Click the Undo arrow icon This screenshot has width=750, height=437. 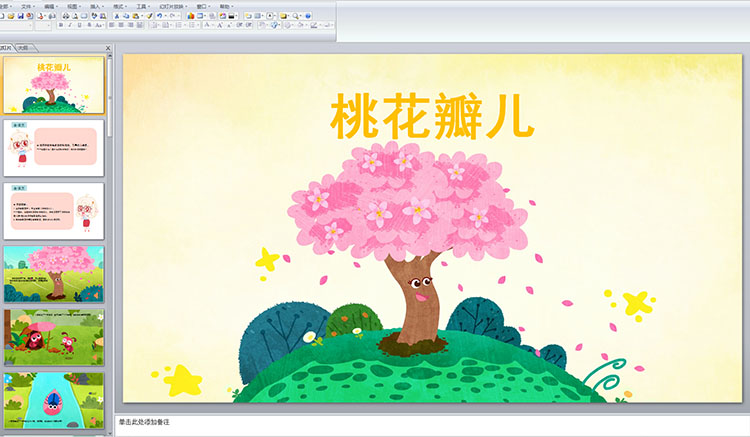point(160,16)
